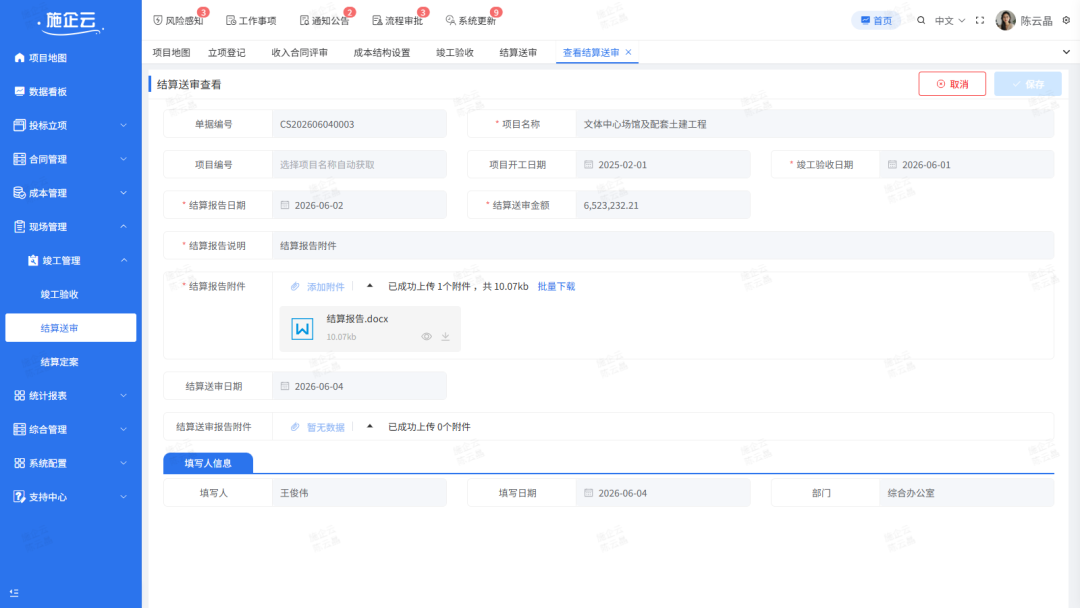Open tab list dropdown arrow at right

[1066, 52]
